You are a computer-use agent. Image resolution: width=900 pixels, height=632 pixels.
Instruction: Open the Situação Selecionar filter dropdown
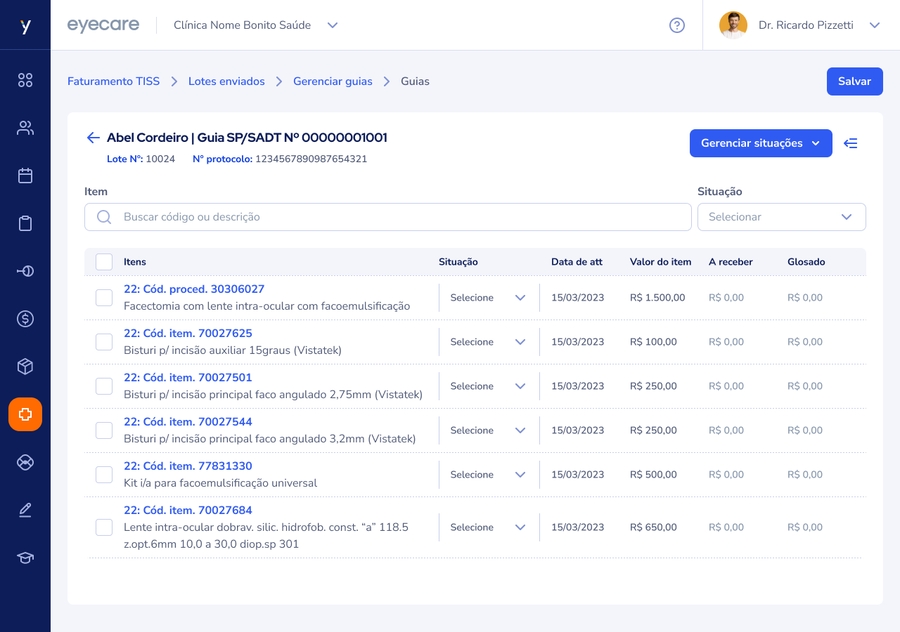click(781, 217)
